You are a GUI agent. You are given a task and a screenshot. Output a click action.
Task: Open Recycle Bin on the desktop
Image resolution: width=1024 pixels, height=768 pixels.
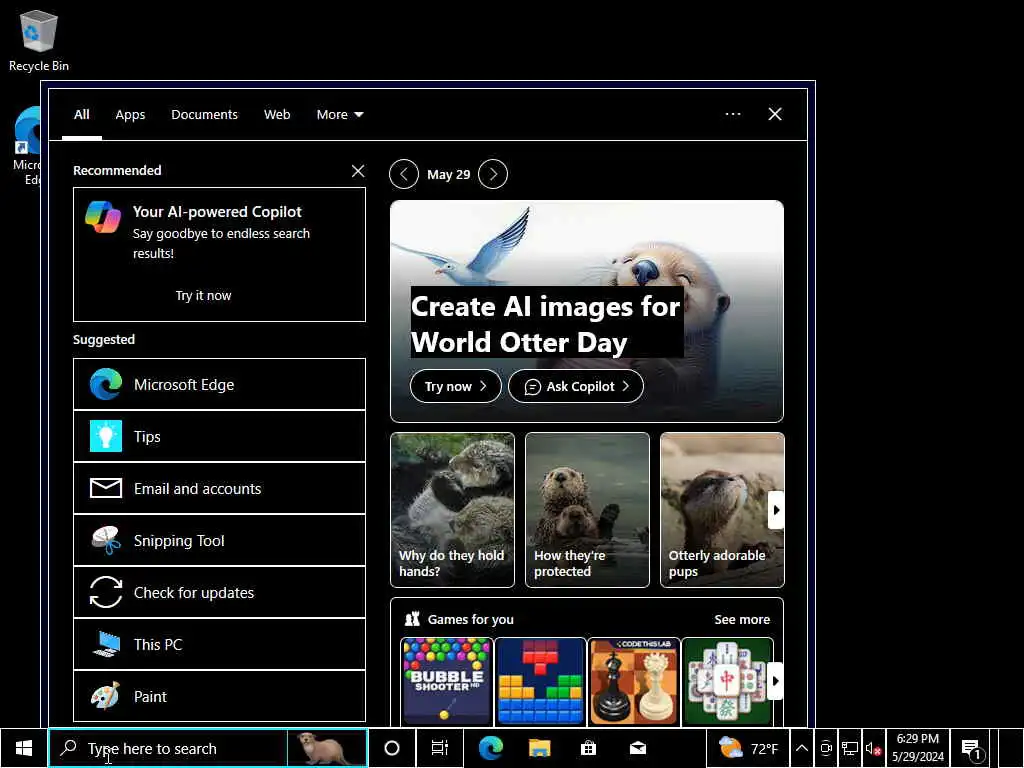pos(39,40)
